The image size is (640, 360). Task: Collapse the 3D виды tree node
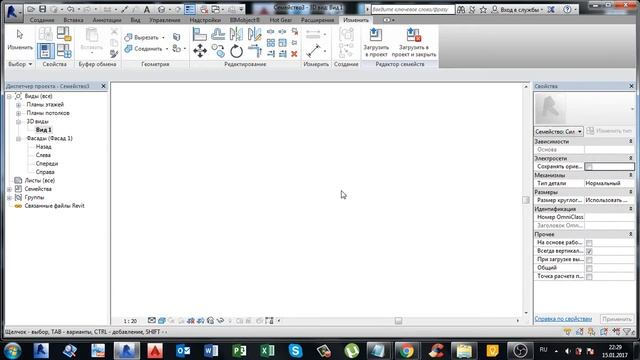click(18, 122)
